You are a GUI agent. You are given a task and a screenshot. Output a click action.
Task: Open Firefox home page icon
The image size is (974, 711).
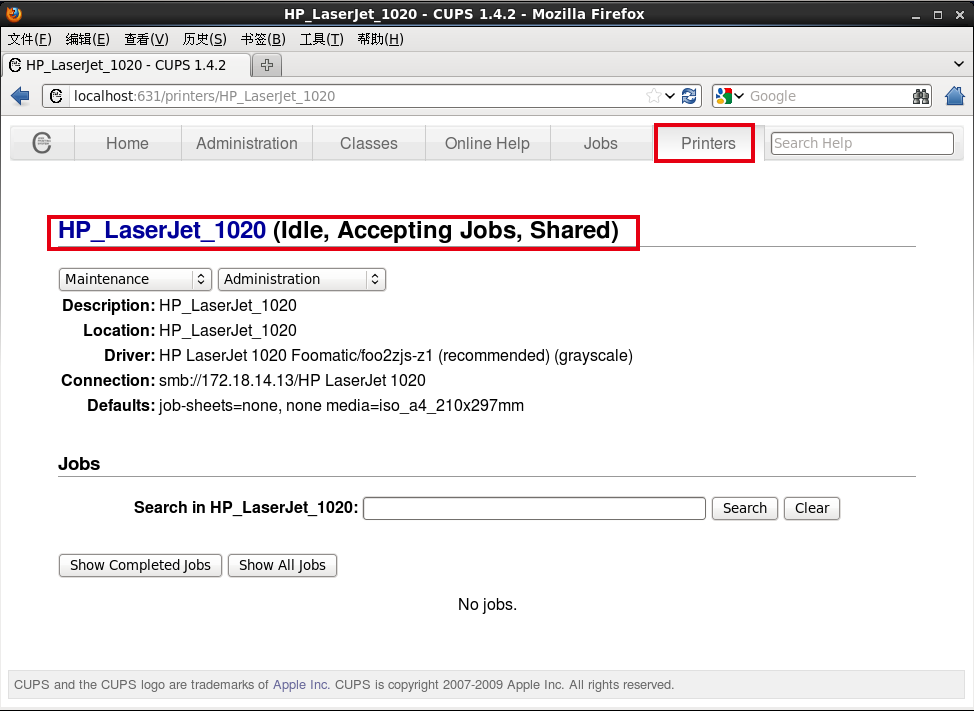point(955,96)
